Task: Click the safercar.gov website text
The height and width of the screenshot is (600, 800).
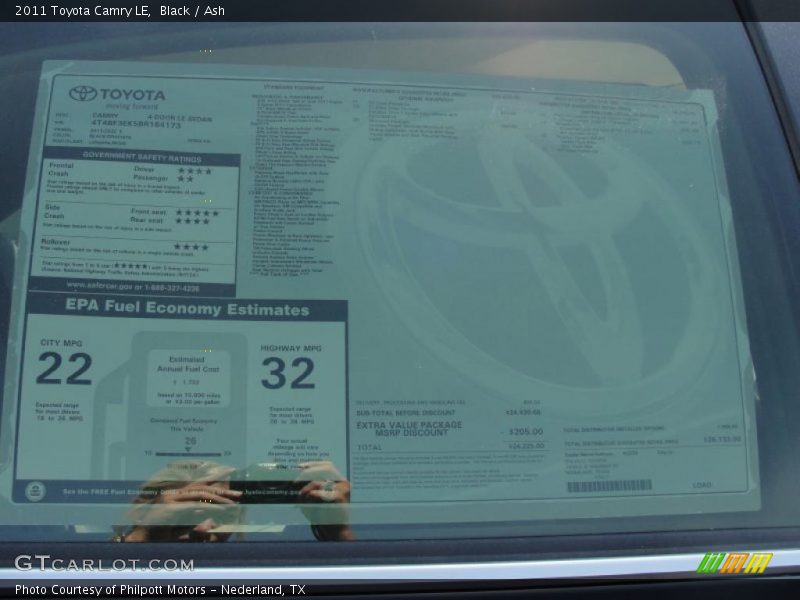Action: pyautogui.click(x=132, y=286)
